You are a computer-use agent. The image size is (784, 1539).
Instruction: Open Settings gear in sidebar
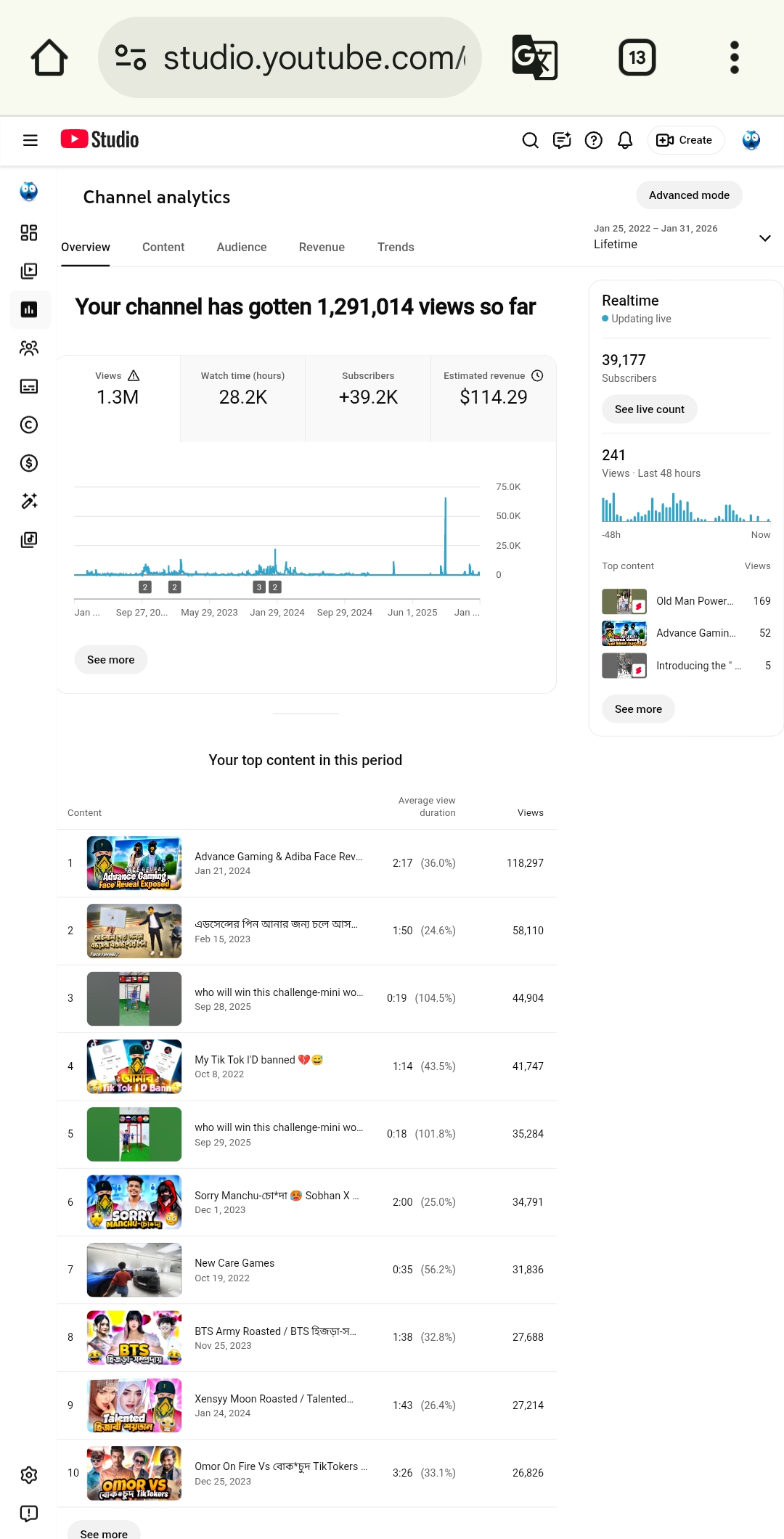[29, 1475]
